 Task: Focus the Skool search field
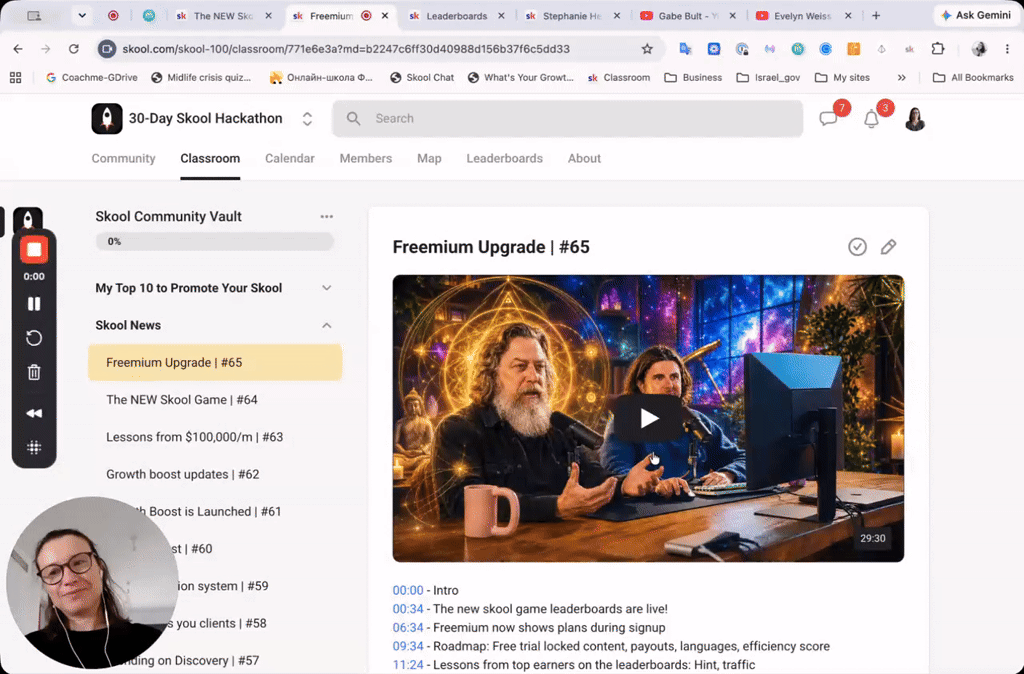pyautogui.click(x=567, y=119)
